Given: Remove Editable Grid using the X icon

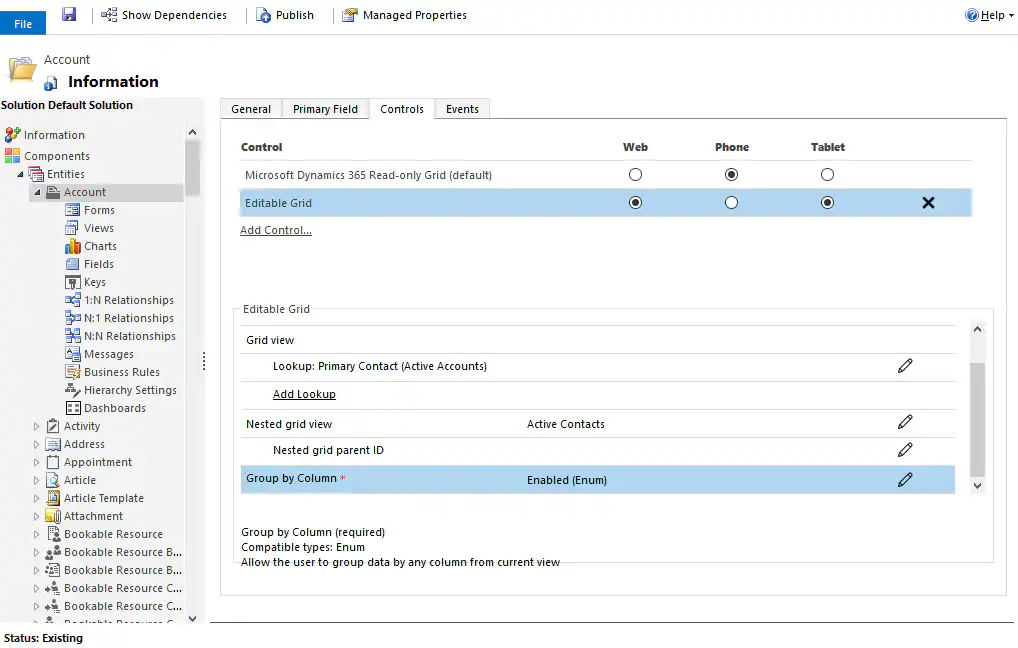Looking at the screenshot, I should point(928,202).
